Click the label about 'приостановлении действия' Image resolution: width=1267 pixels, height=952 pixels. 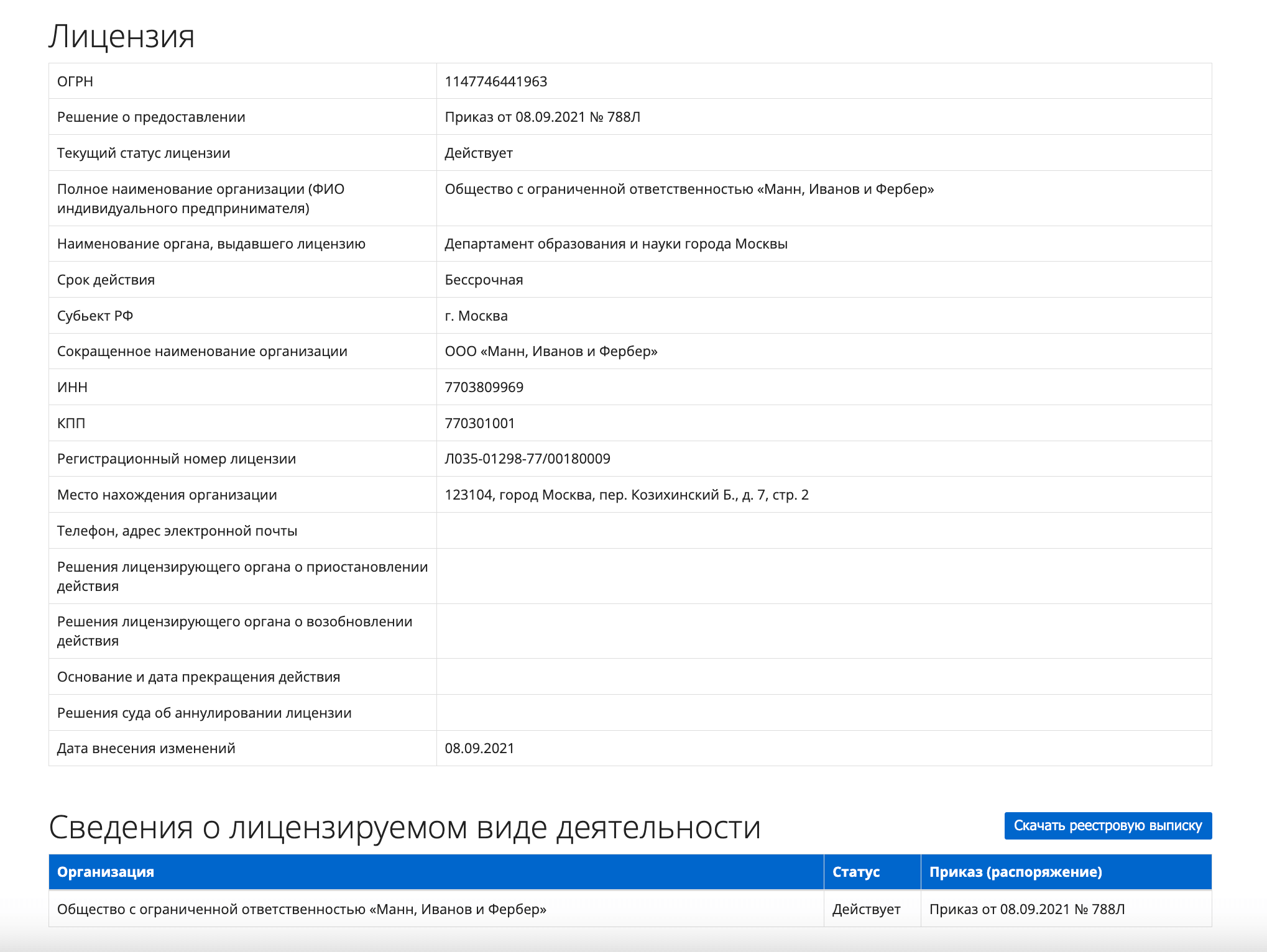pos(242,576)
